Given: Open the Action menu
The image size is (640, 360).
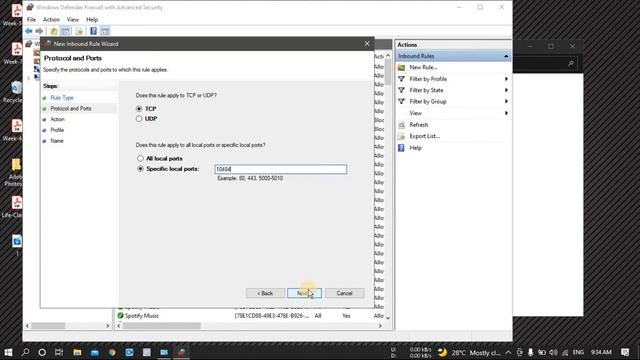Looking at the screenshot, I should point(51,20).
